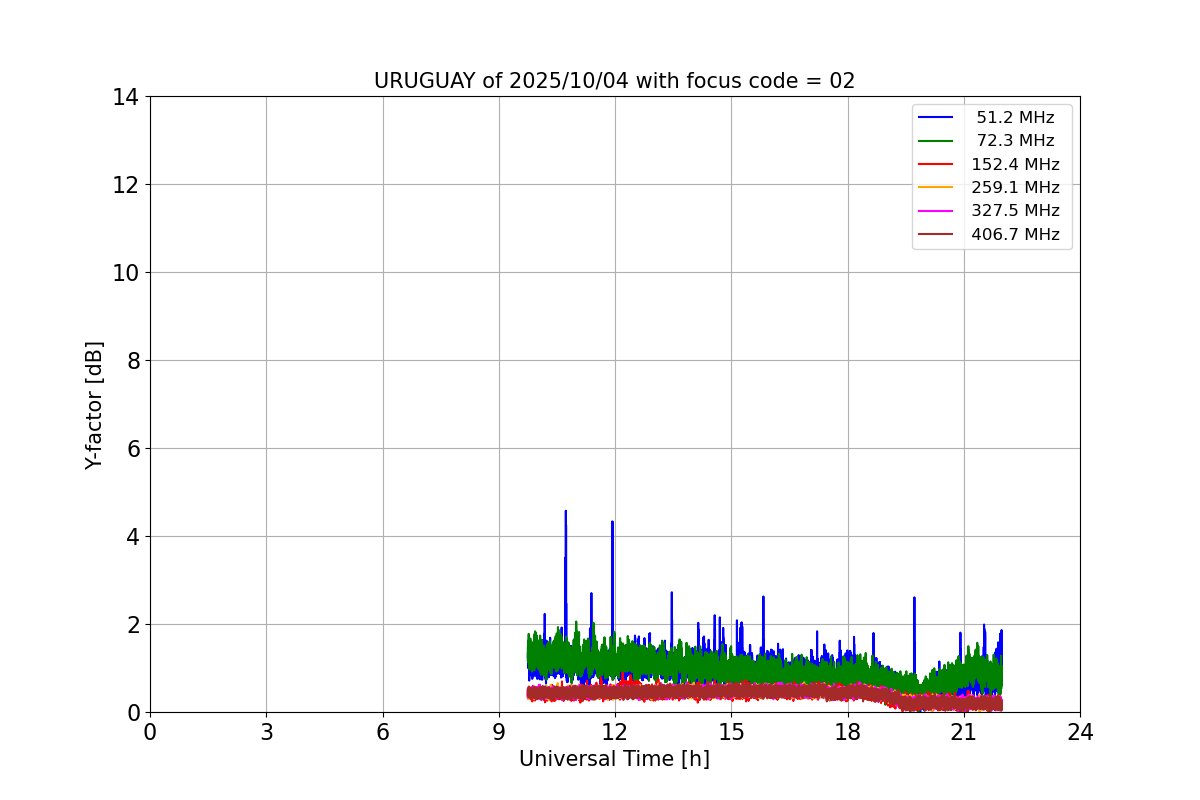Select the 406.7 MHz legend label
The width and height of the screenshot is (1200, 800).
(x=1015, y=234)
